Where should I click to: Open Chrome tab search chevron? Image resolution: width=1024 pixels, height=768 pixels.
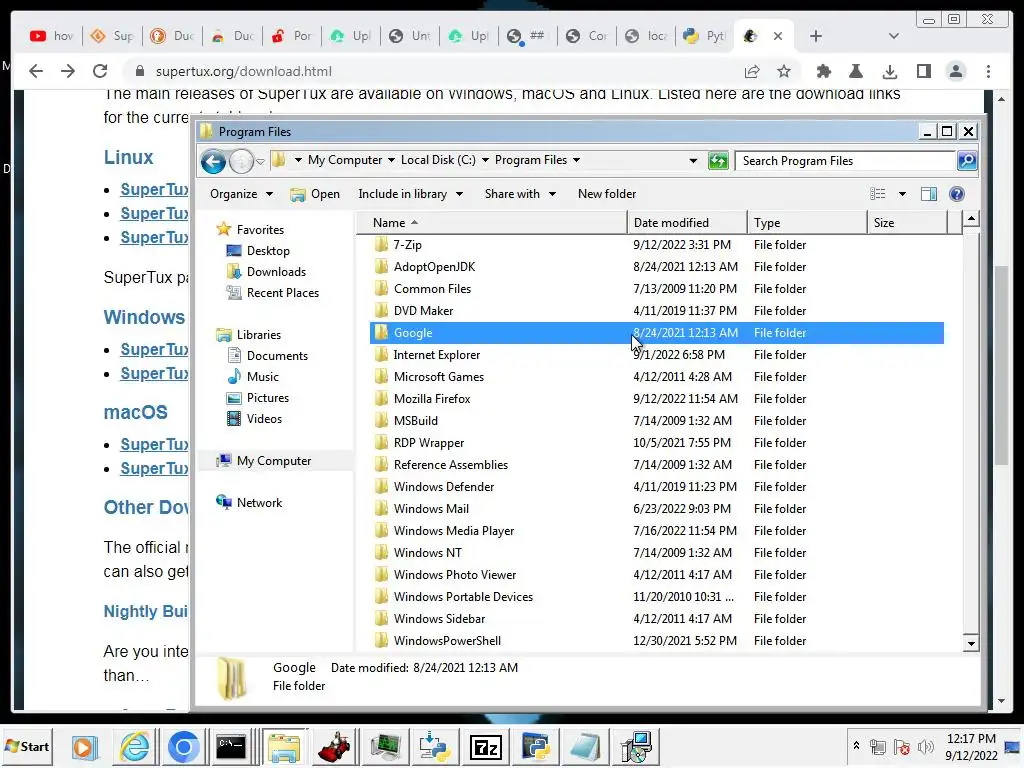click(893, 36)
